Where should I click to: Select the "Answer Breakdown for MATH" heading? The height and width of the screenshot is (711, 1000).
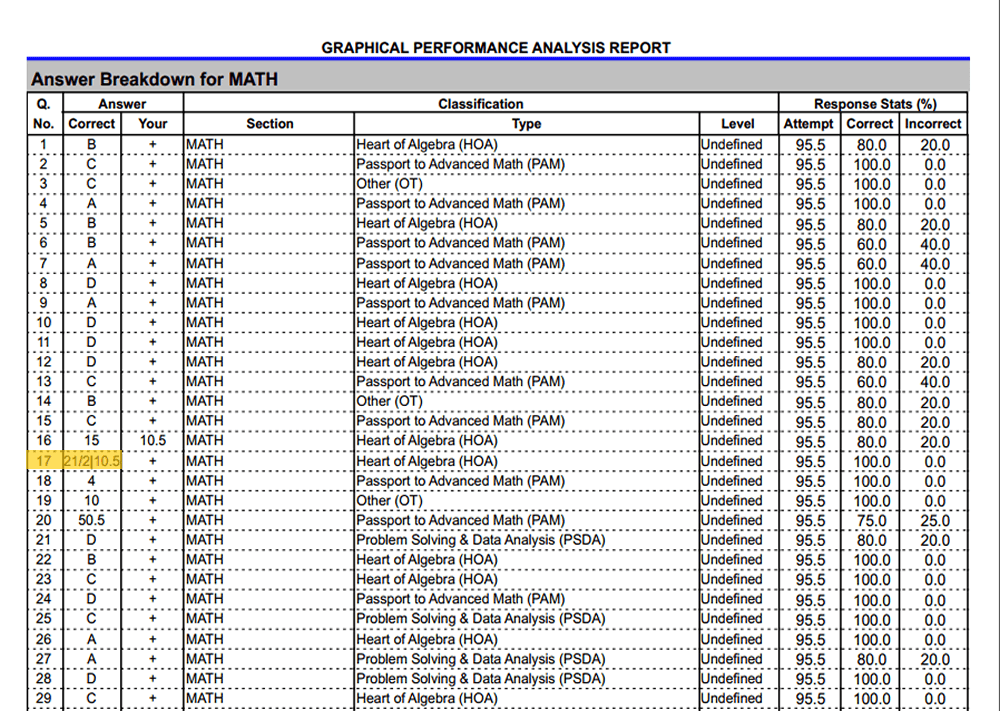click(154, 79)
